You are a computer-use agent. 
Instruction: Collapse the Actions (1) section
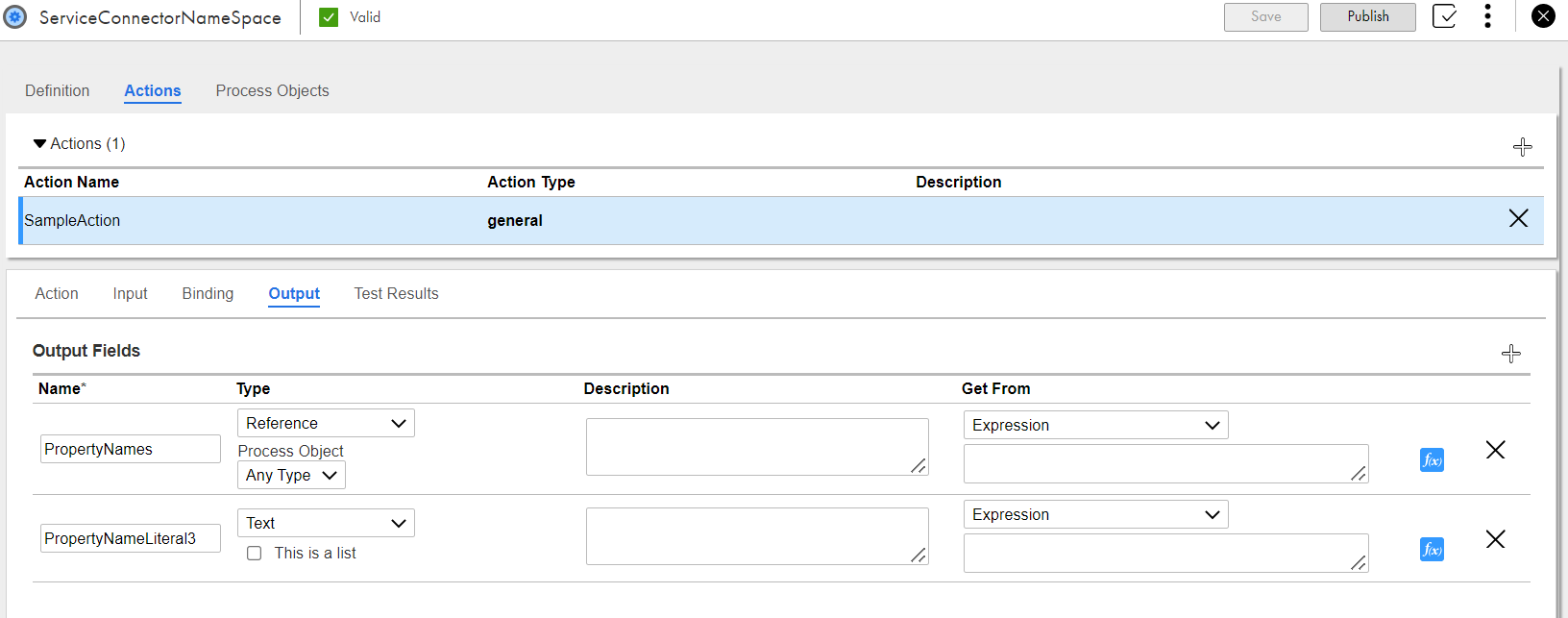click(x=39, y=144)
